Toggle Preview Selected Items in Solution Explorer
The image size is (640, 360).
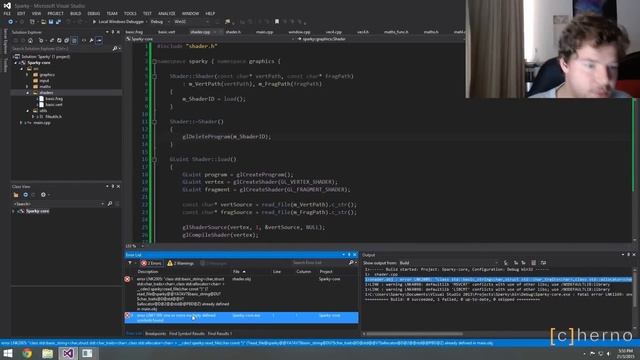[x=99, y=40]
